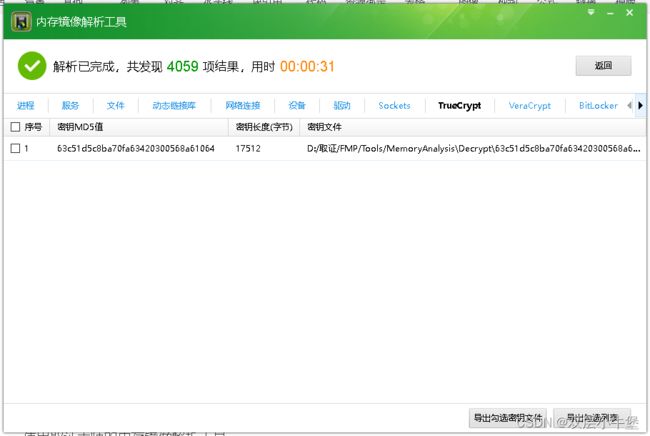650x436 pixels.
Task: Click the result count 4059
Action: coord(182,66)
